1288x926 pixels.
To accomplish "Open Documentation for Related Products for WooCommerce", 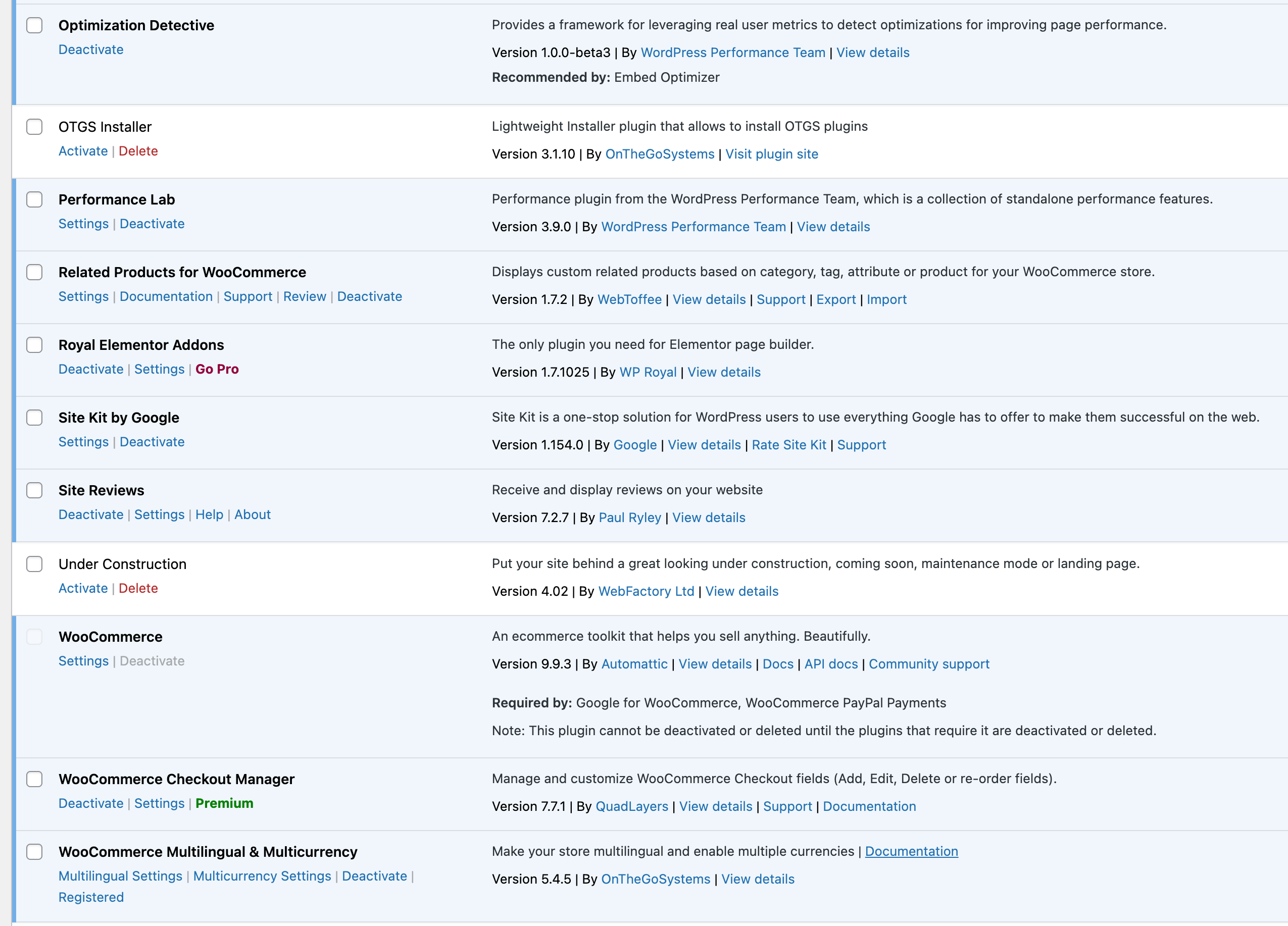I will [166, 296].
